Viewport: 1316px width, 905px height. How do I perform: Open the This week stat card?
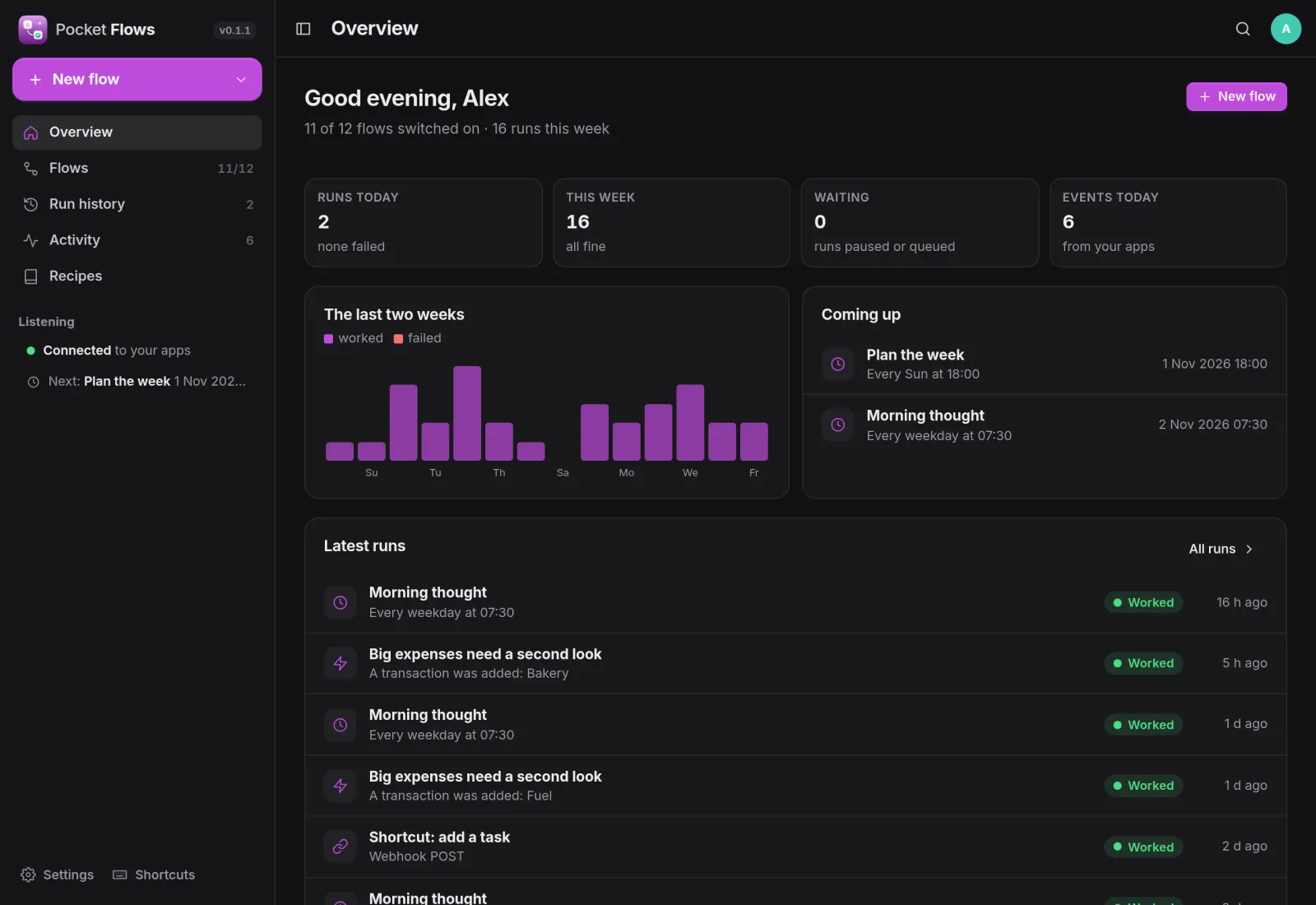[671, 223]
